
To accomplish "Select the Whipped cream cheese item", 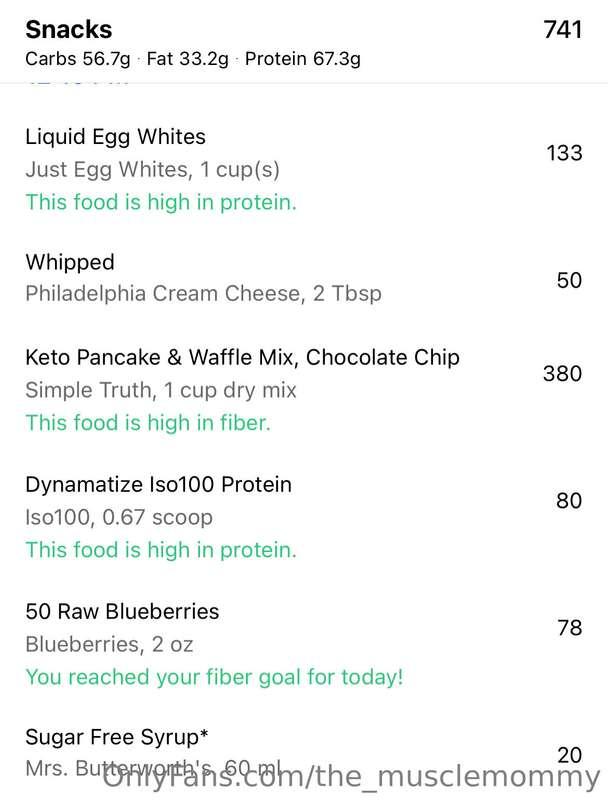I will pyautogui.click(x=304, y=278).
